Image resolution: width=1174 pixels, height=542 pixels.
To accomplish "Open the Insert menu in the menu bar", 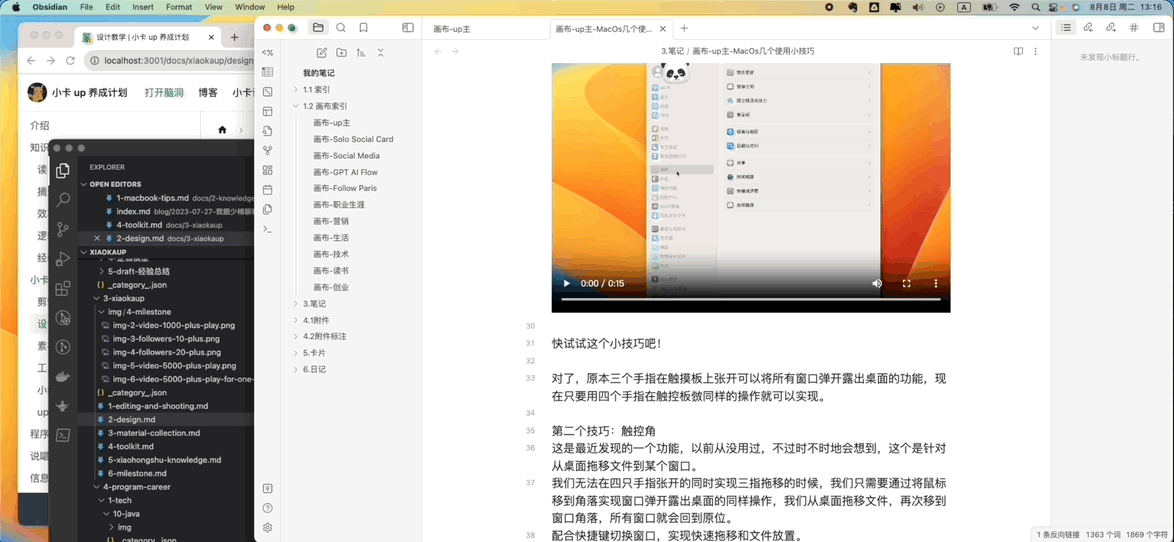I will click(x=142, y=7).
